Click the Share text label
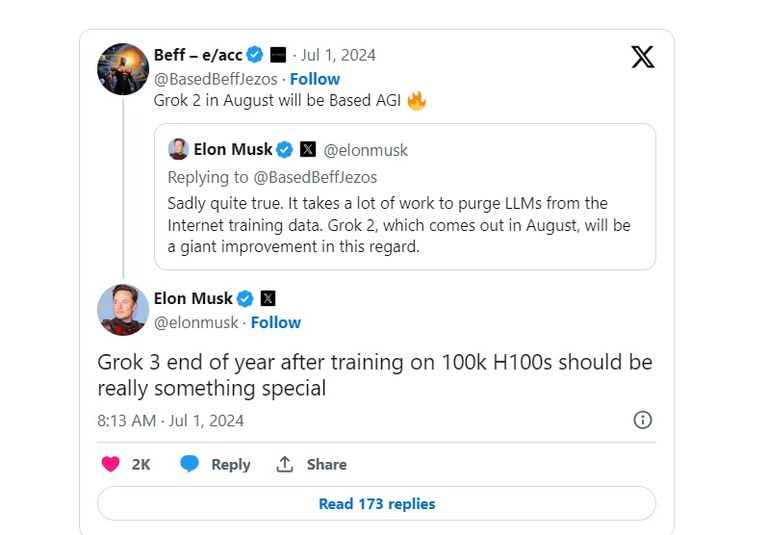768x535 pixels. pyautogui.click(x=326, y=464)
